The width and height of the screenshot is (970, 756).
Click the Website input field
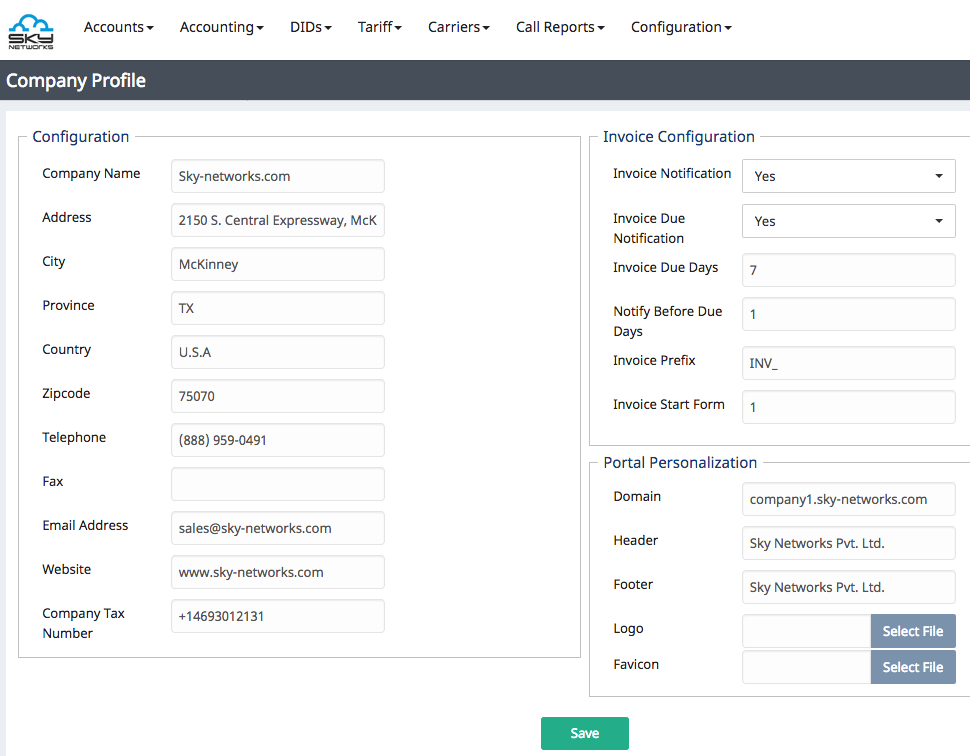[x=278, y=572]
